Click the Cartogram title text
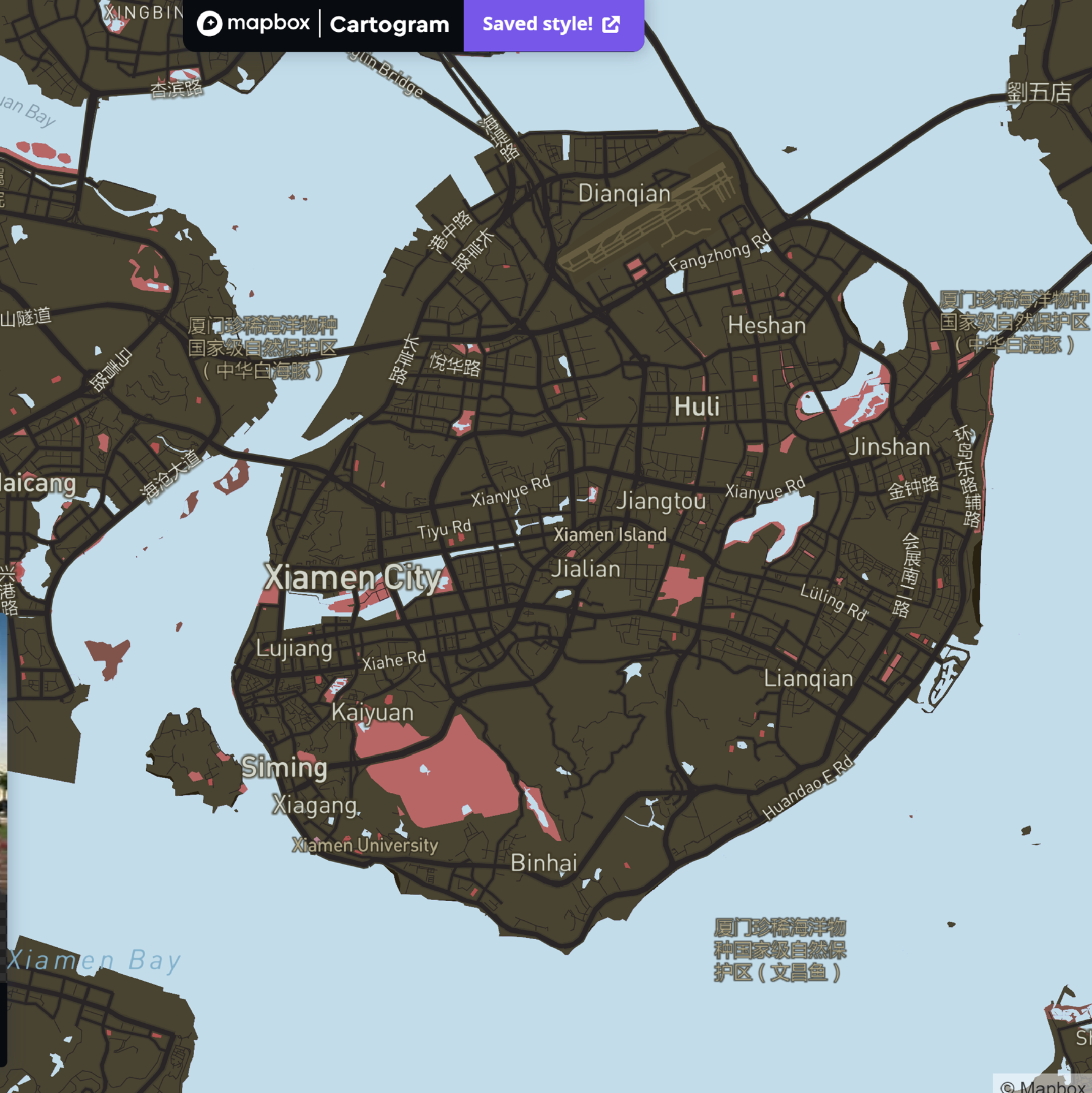The height and width of the screenshot is (1093, 1092). click(390, 25)
